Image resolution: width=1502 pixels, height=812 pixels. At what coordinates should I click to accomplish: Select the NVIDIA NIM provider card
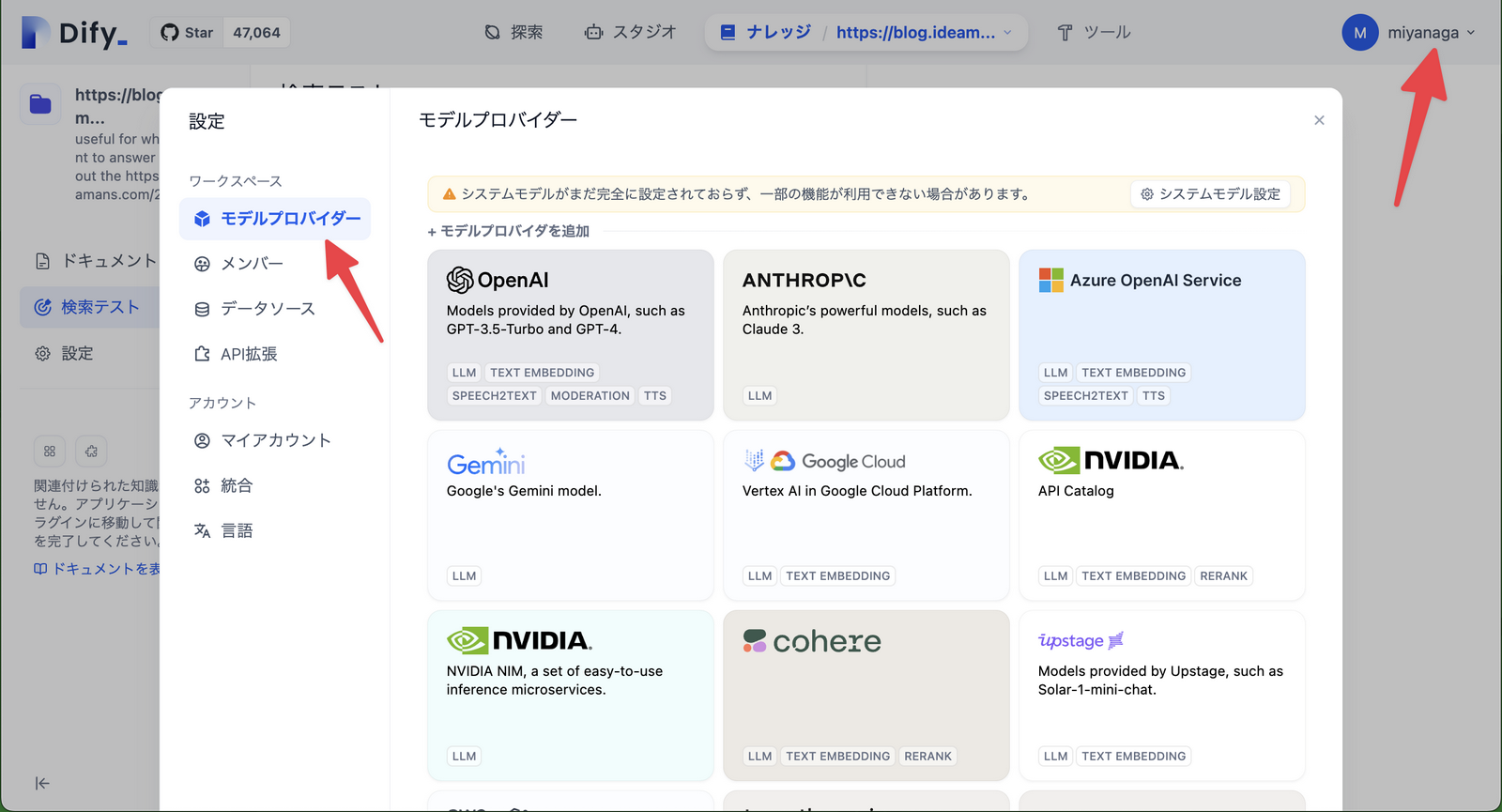coord(571,696)
